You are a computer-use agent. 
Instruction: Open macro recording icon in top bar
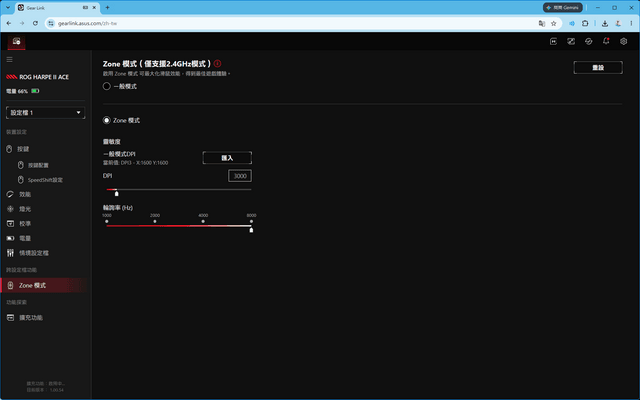[x=553, y=41]
